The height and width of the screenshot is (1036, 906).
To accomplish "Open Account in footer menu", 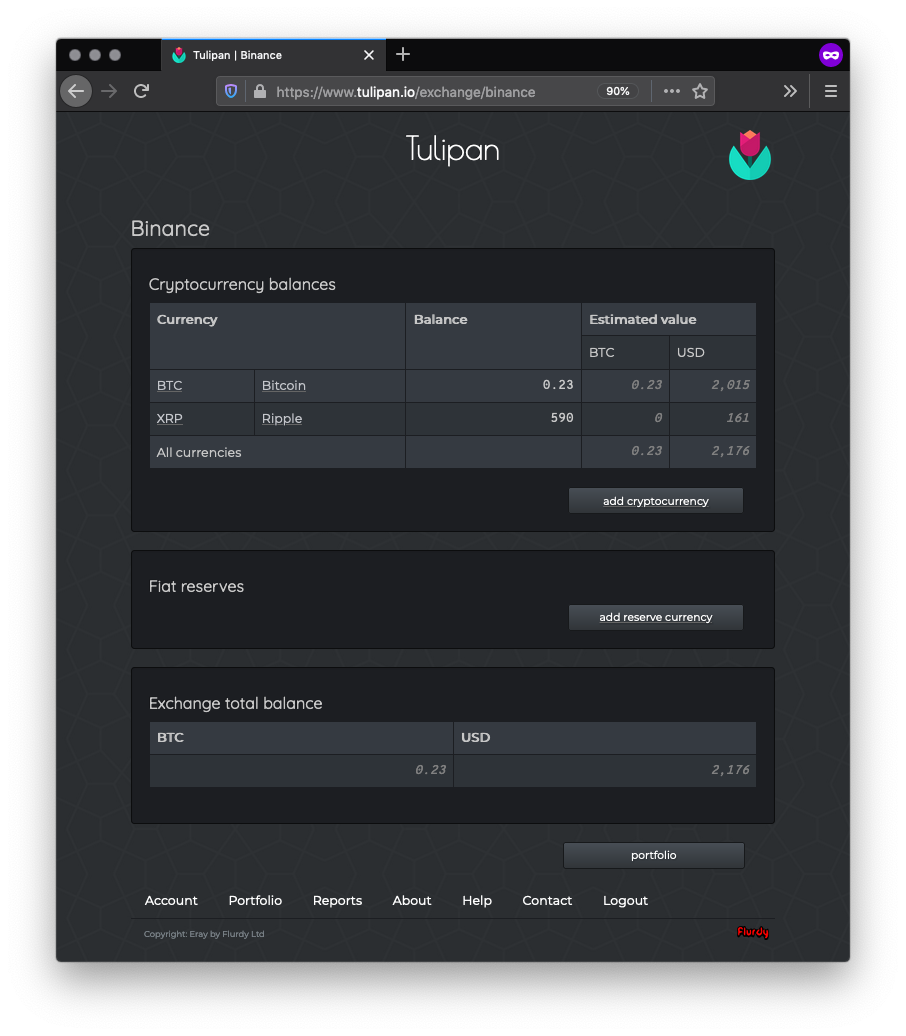I will tap(171, 901).
